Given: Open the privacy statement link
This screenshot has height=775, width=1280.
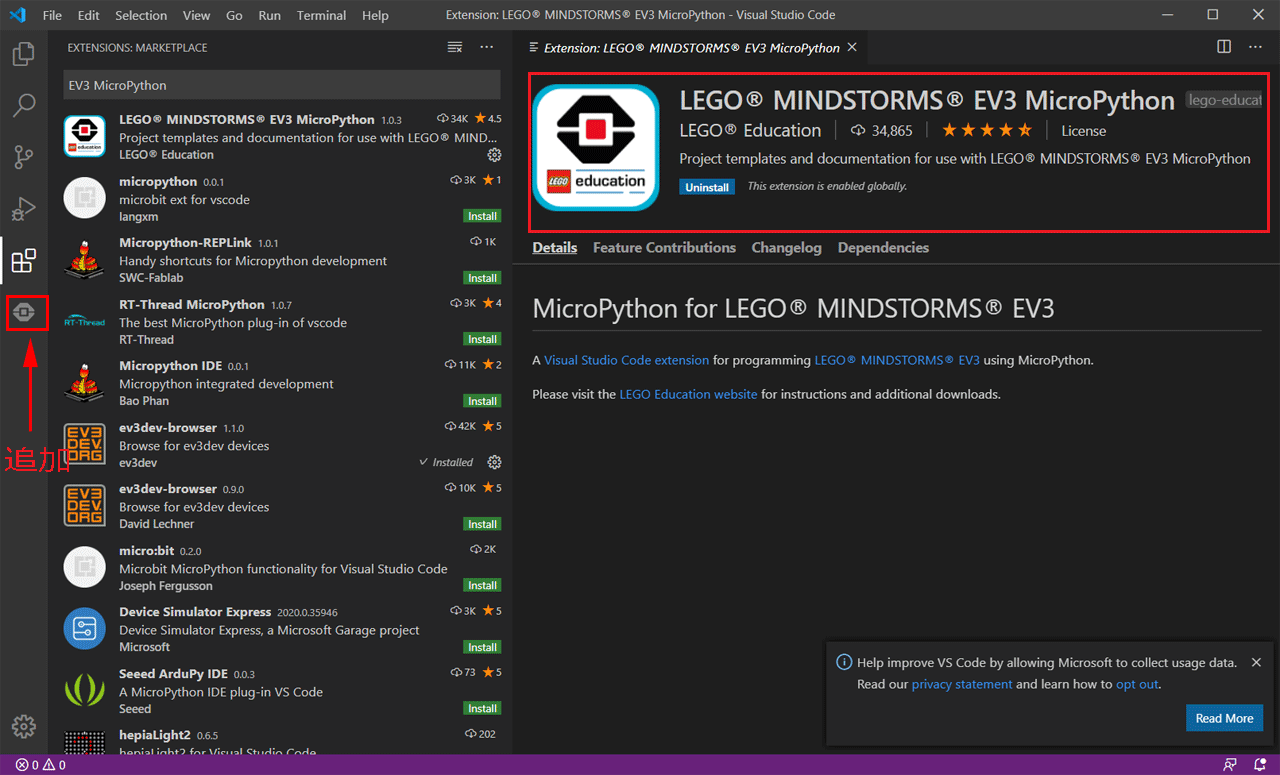Looking at the screenshot, I should click(962, 684).
